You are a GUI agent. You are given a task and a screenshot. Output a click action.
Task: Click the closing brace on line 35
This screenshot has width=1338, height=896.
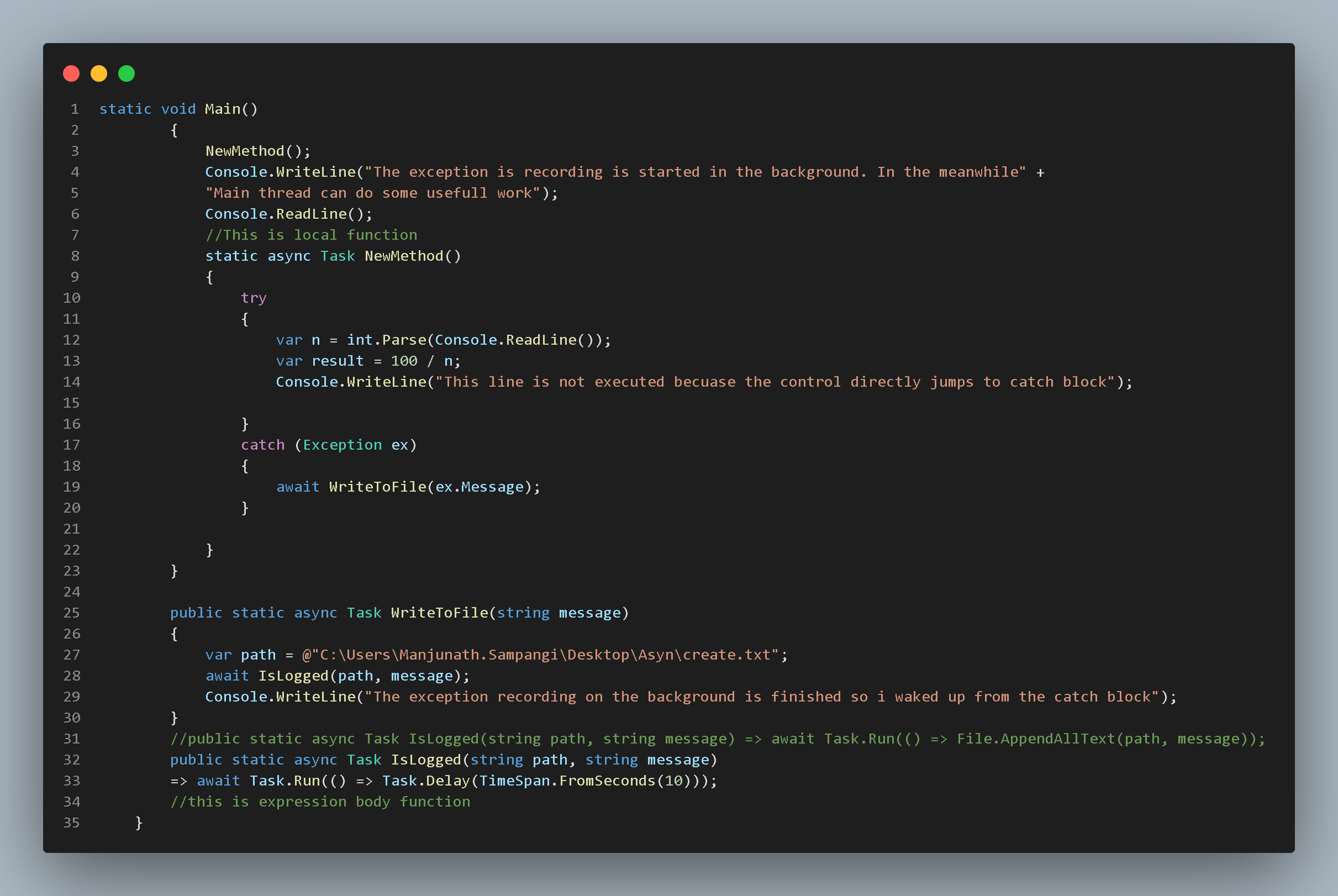[139, 824]
